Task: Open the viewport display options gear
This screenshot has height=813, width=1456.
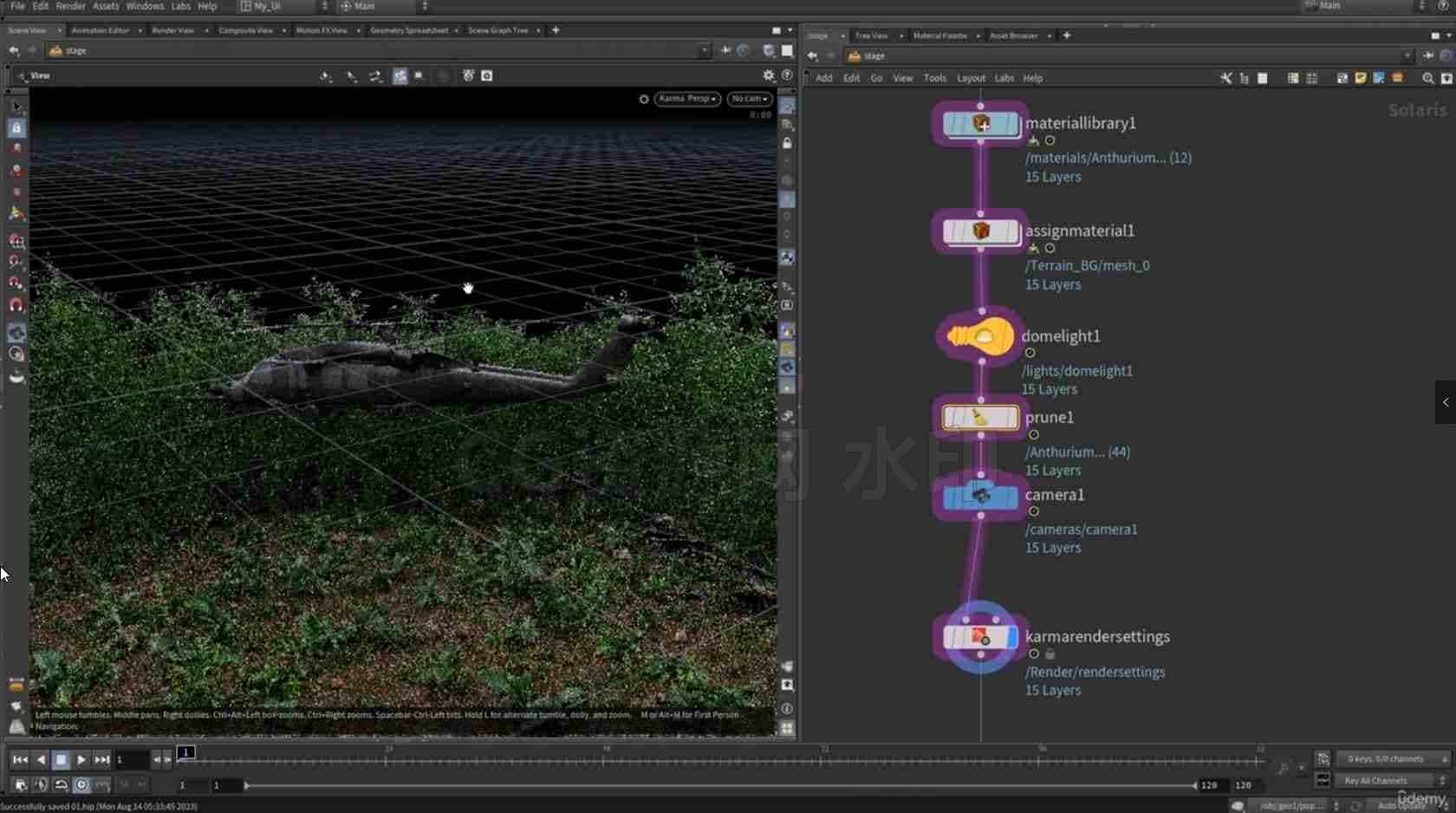Action: pos(769,76)
